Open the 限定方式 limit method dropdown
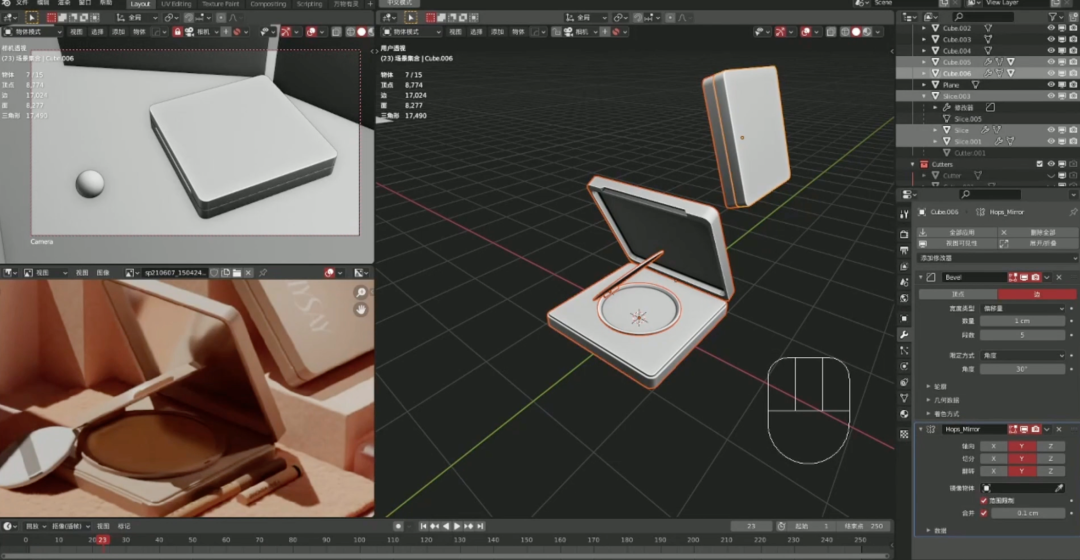 1022,355
